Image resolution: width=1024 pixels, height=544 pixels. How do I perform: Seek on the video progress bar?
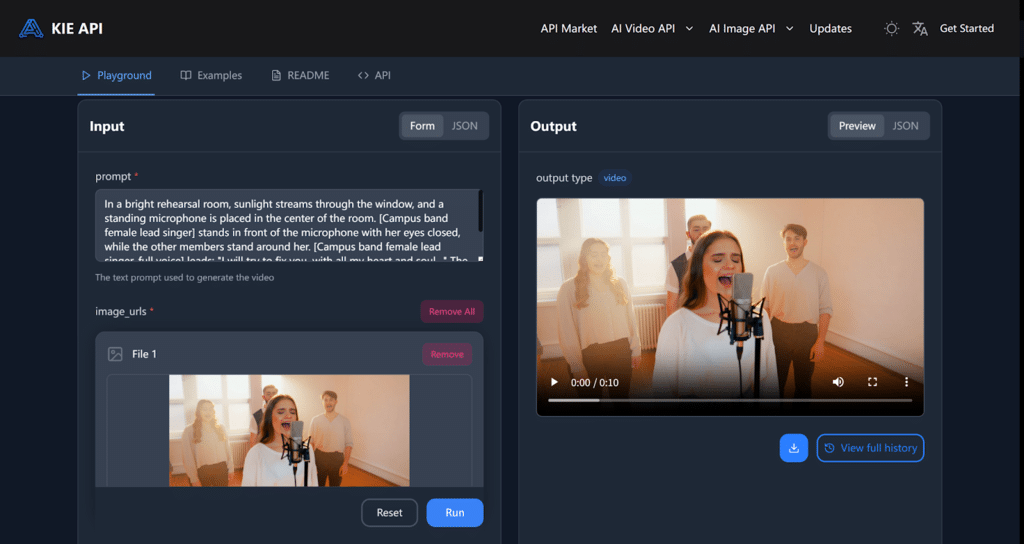(730, 400)
